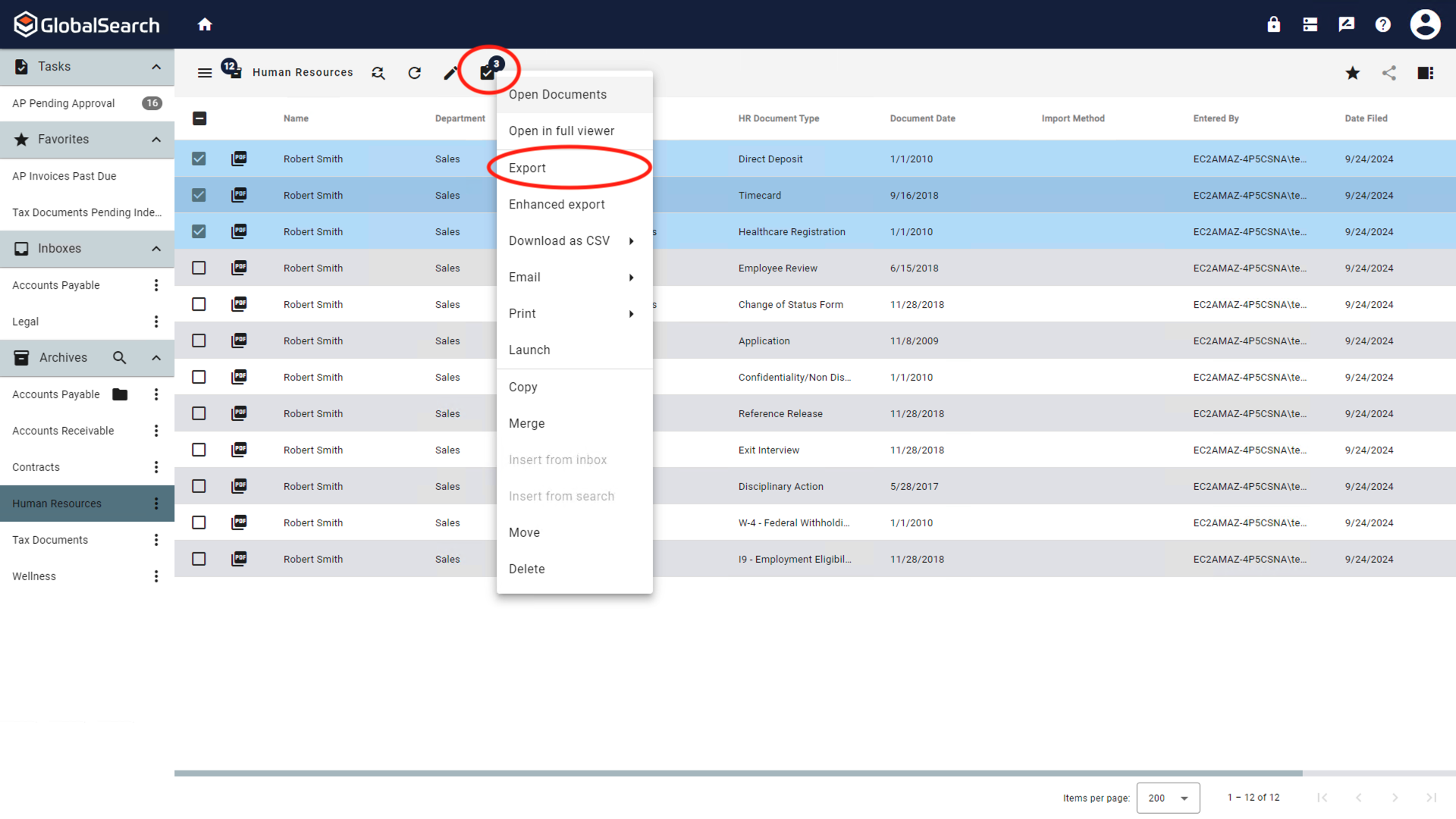Viewport: 1456px width, 819px height.
Task: Click the lock icon in the top bar
Action: pos(1273,24)
